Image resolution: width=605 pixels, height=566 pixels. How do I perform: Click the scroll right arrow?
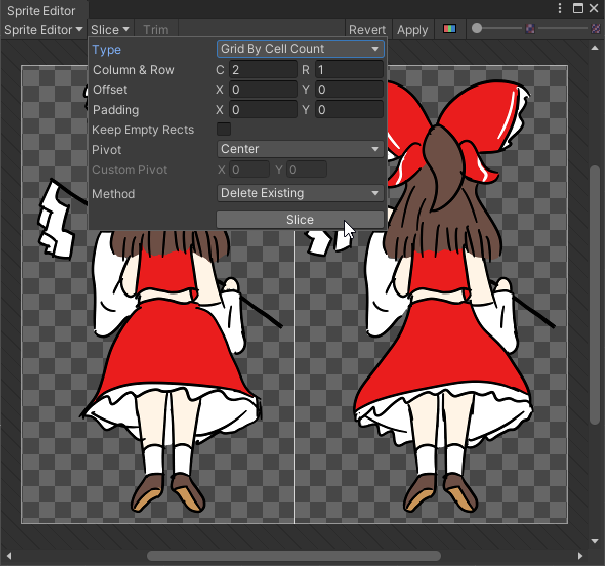580,556
